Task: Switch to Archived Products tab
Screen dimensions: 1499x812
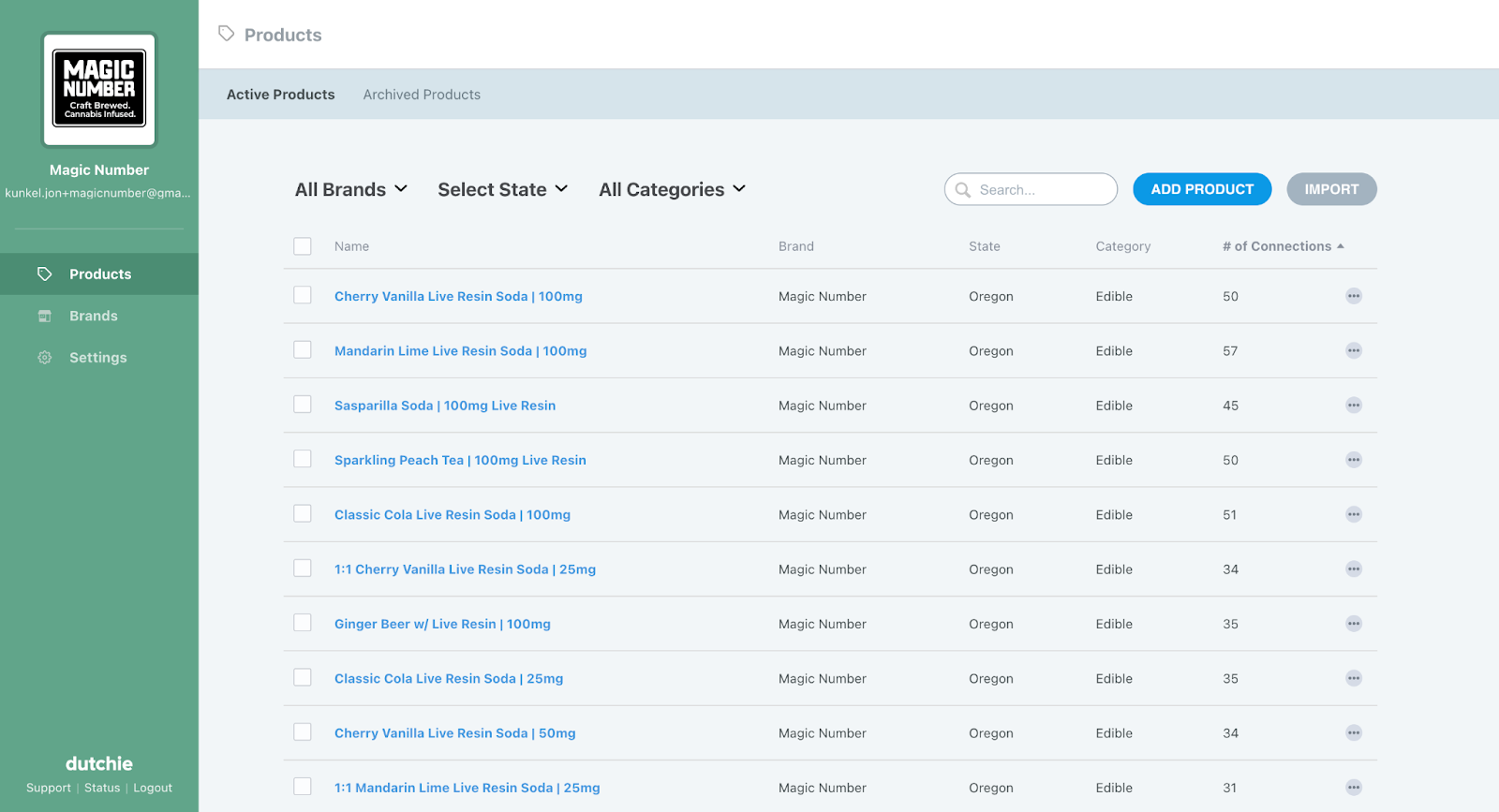Action: pos(422,95)
